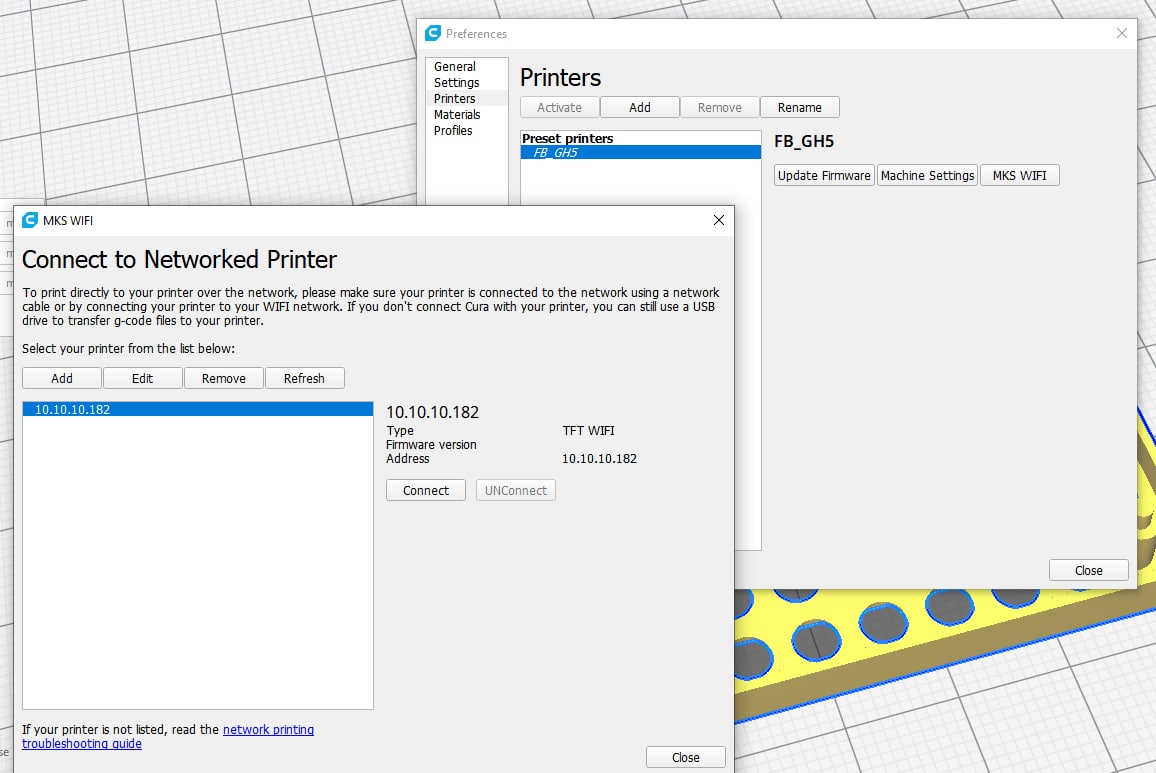The height and width of the screenshot is (773, 1156).
Task: Open General category in Preferences sidebar
Action: point(455,66)
